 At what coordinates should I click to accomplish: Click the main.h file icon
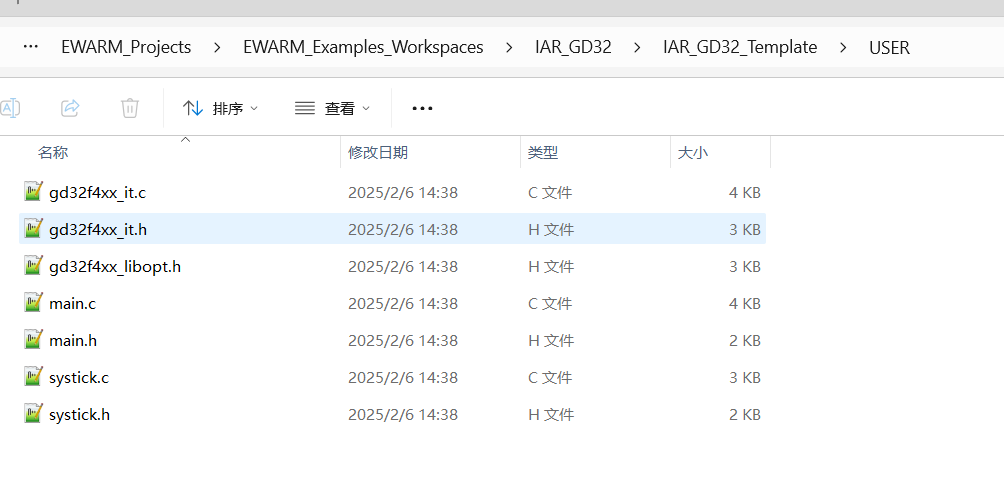coord(33,340)
